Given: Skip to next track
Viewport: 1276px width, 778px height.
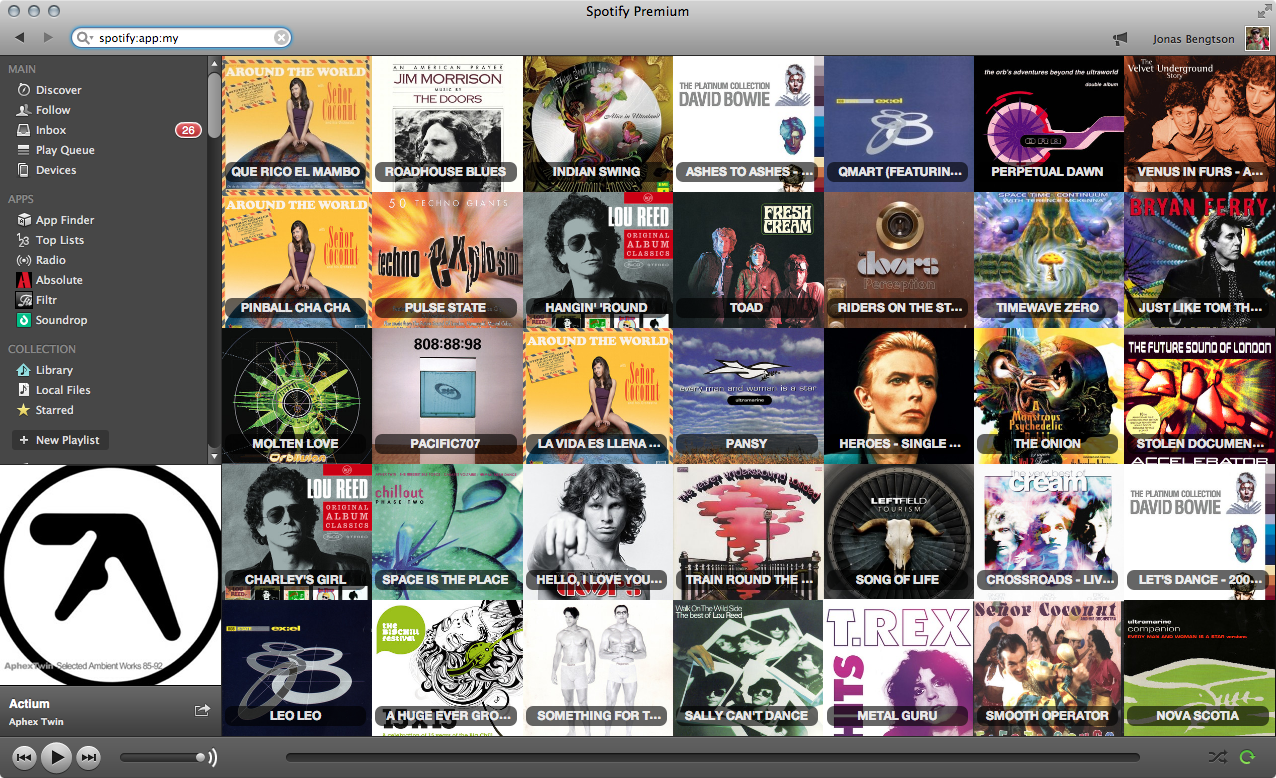Looking at the screenshot, I should [89, 758].
